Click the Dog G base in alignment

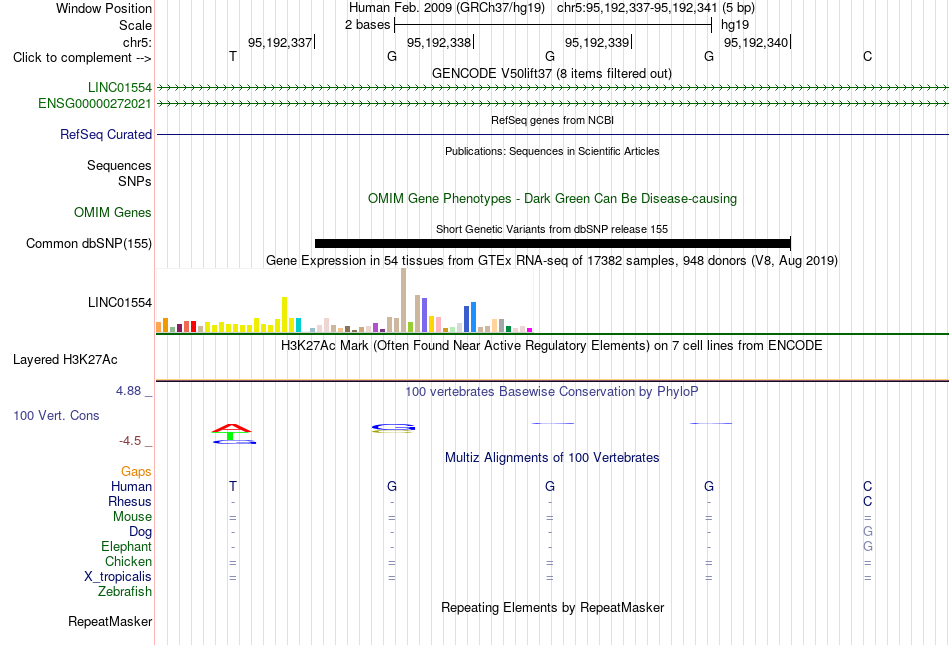[x=868, y=531]
